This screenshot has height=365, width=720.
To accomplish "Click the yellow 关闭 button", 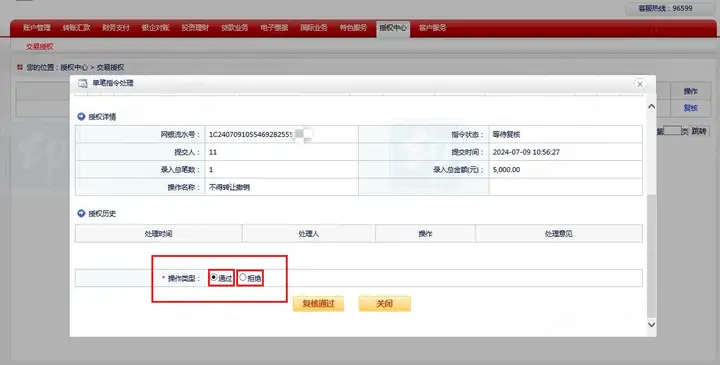I will (x=384, y=303).
